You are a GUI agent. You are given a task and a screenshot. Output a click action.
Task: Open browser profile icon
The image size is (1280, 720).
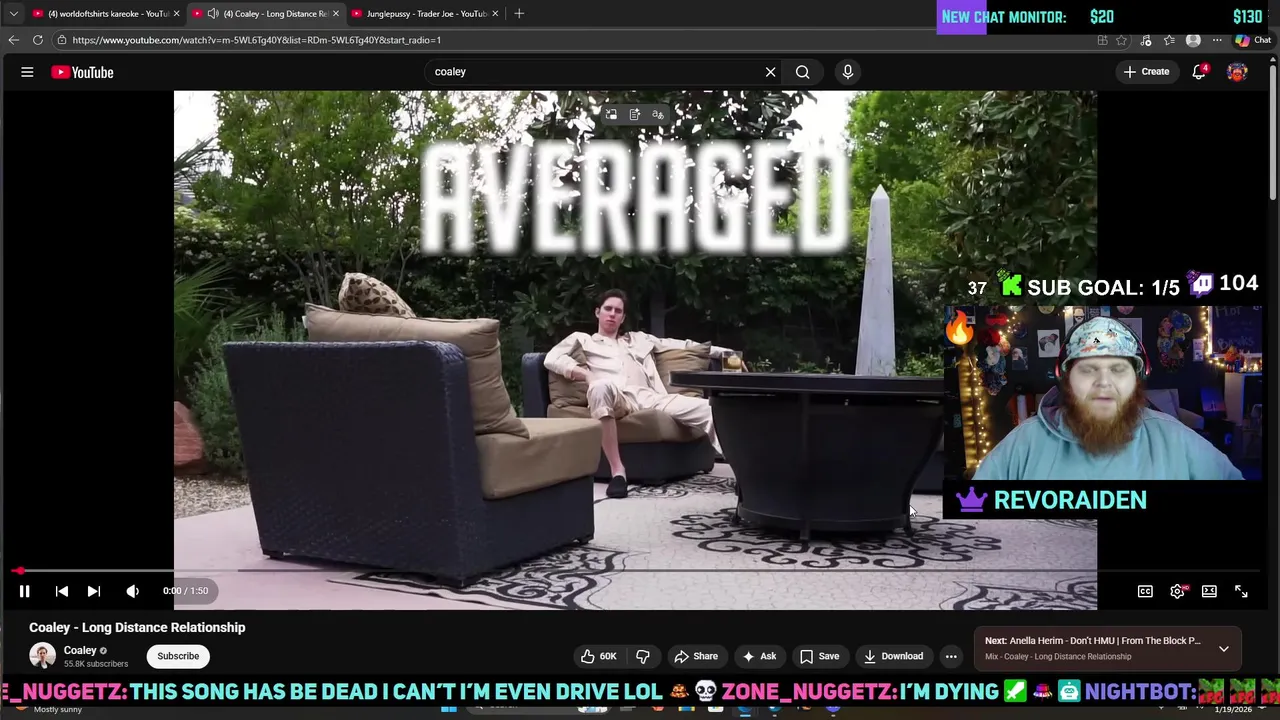click(1193, 40)
